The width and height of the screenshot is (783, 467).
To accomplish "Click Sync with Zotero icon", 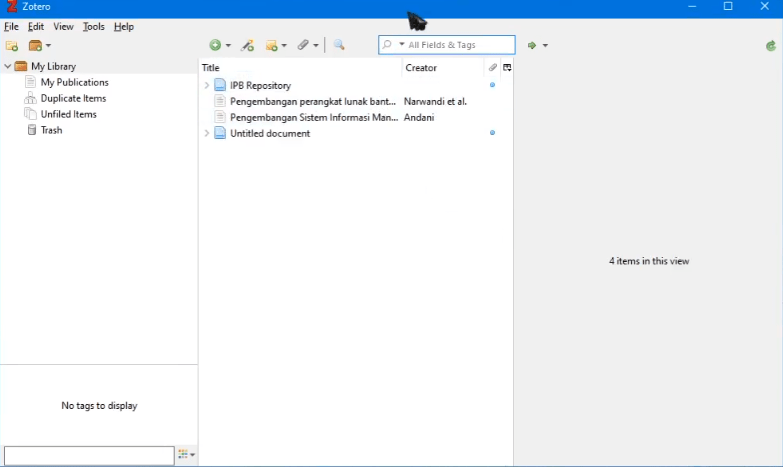I will pyautogui.click(x=770, y=46).
